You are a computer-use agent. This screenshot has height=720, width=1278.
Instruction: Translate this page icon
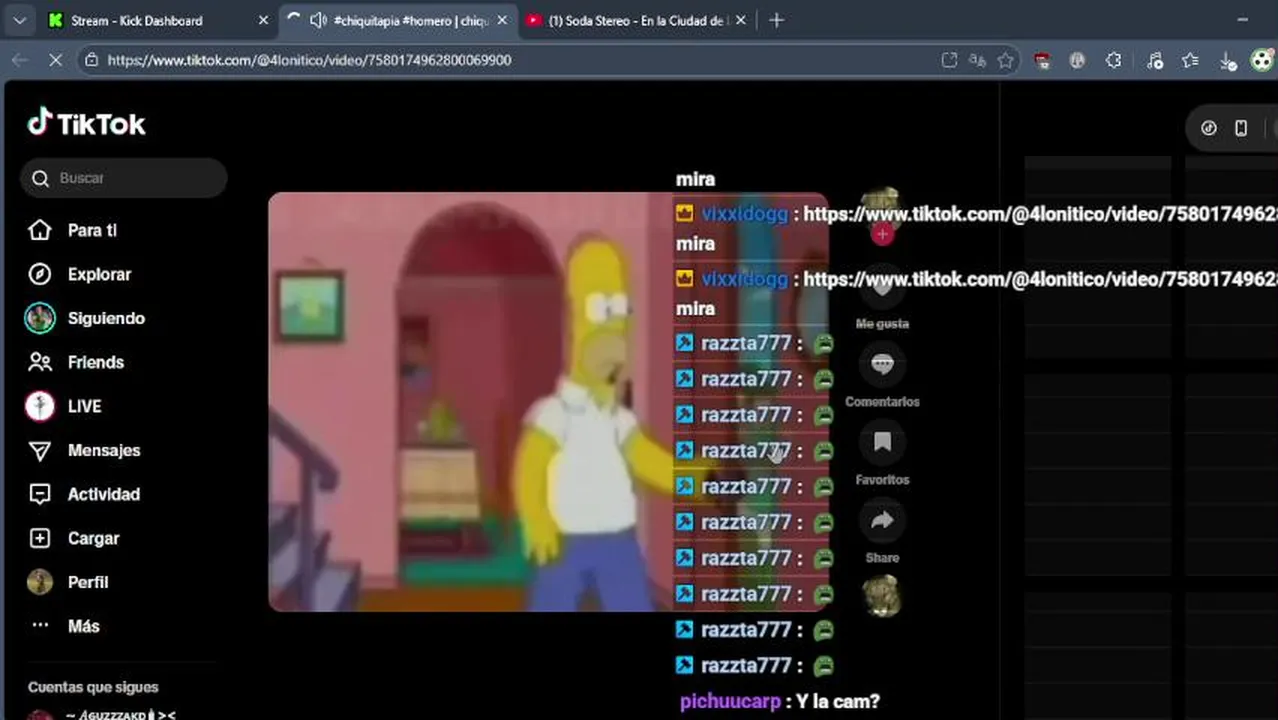click(977, 60)
